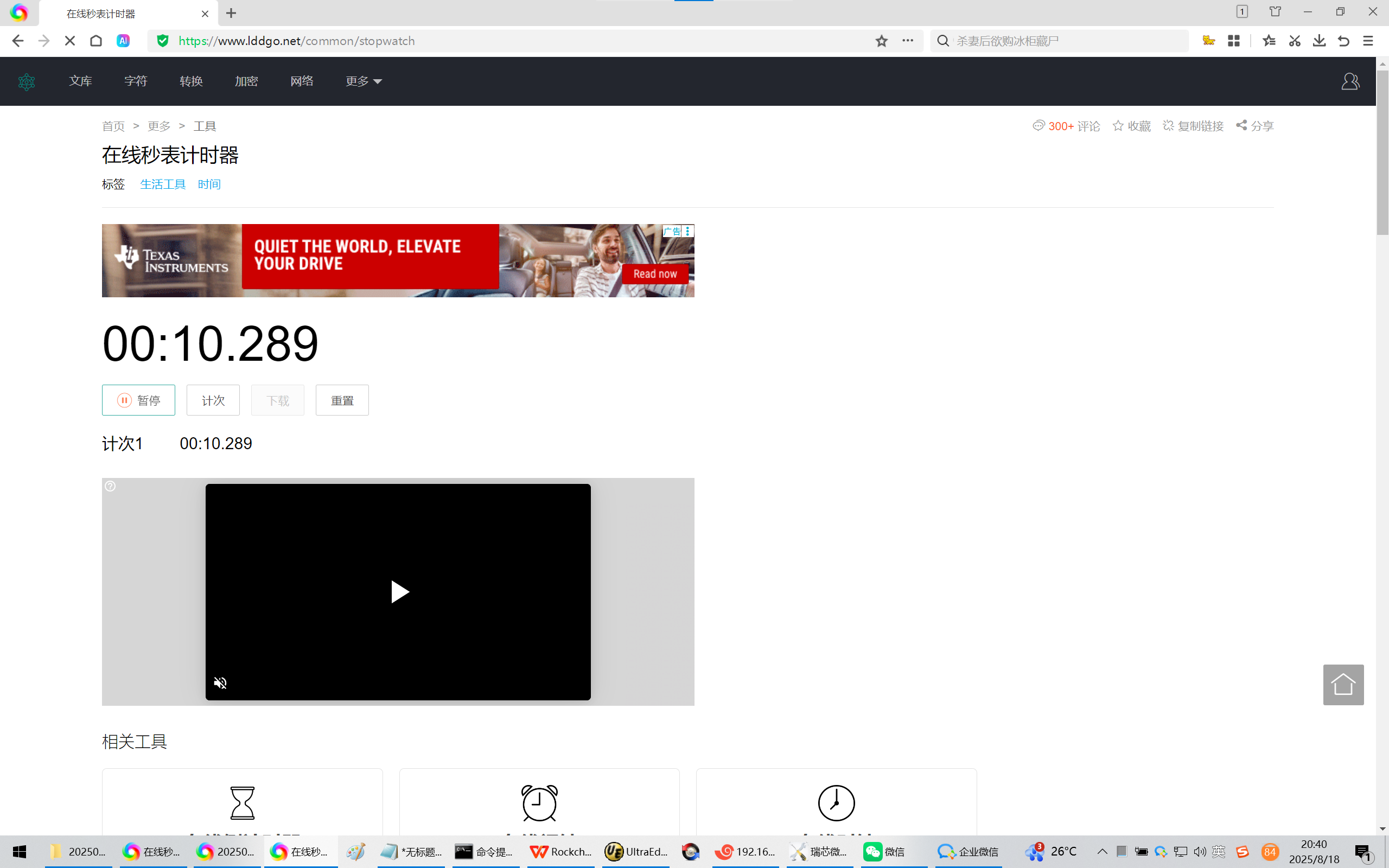This screenshot has width=1389, height=868.
Task: Reset the stopwatch with 重置
Action: coord(342,400)
